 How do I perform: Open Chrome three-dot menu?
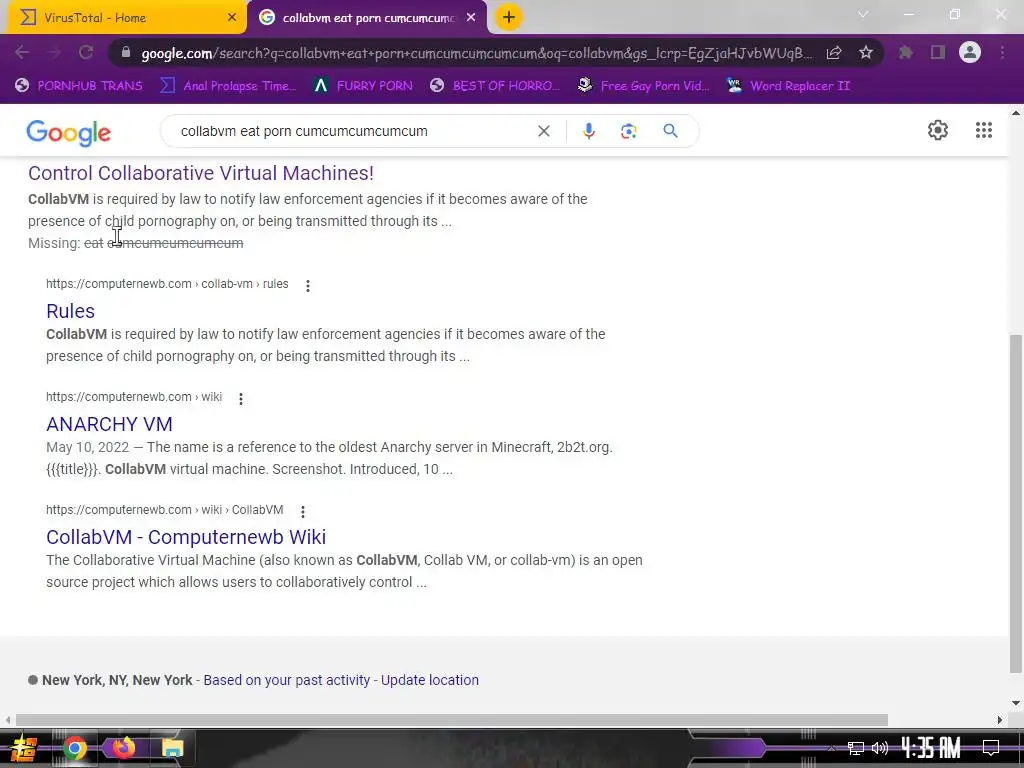pyautogui.click(x=1002, y=52)
